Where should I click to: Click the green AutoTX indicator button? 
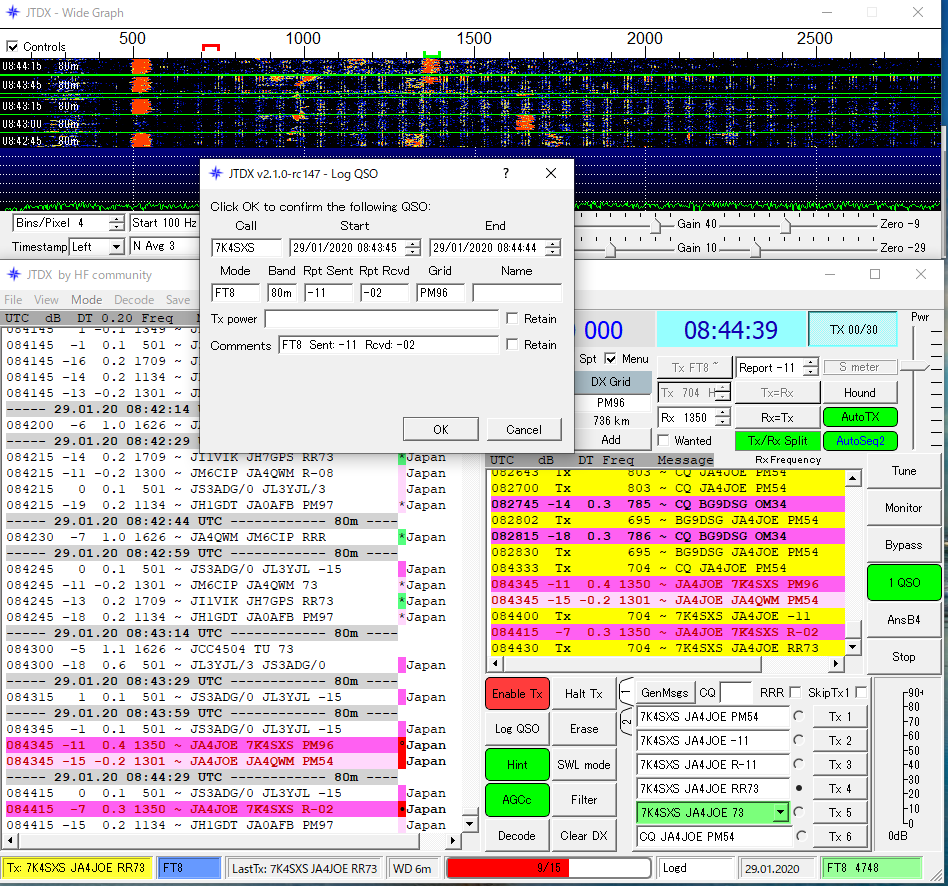pos(859,417)
